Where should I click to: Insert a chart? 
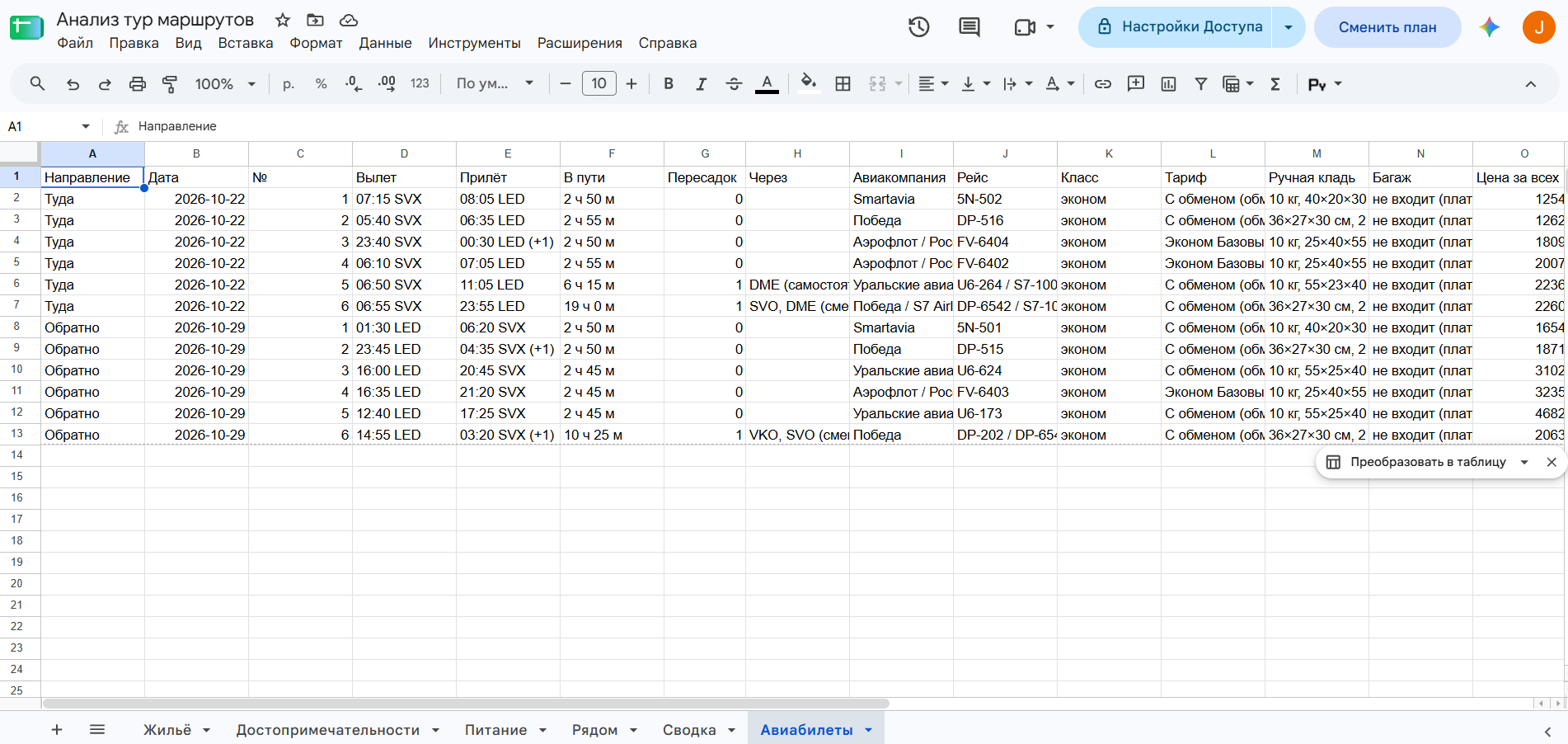tap(1168, 83)
